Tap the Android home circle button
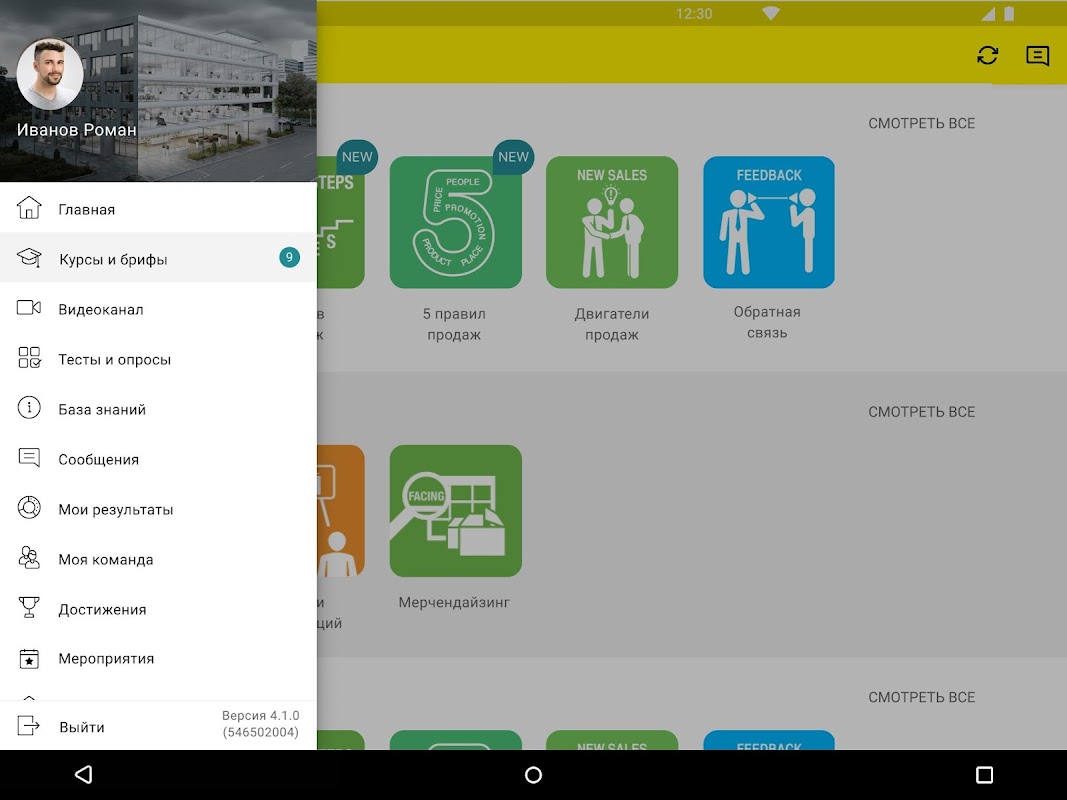Screen dimensions: 1067x800 pyautogui.click(x=534, y=775)
